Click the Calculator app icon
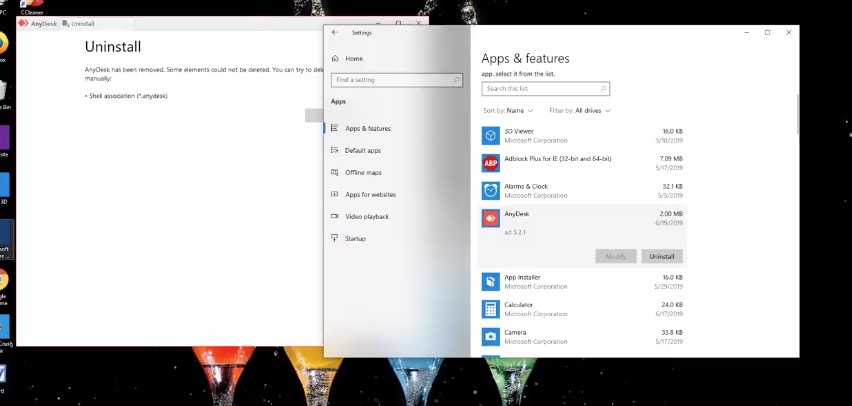Image resolution: width=852 pixels, height=406 pixels. click(x=491, y=309)
